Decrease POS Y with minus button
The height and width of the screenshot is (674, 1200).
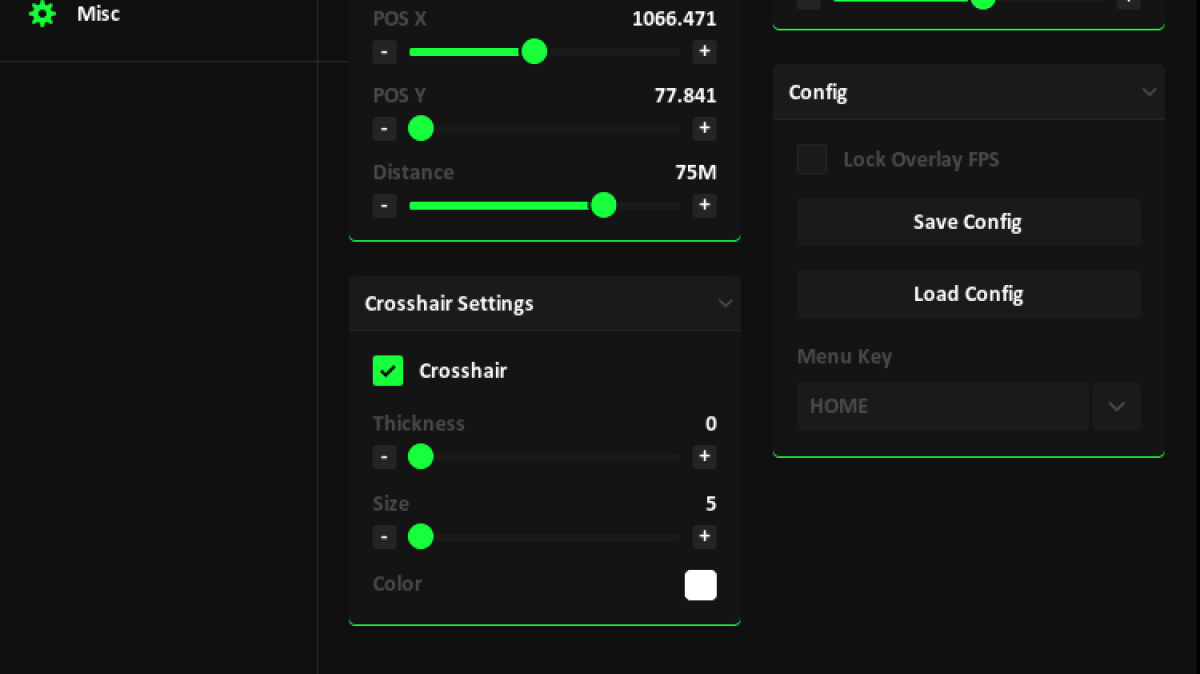pyautogui.click(x=385, y=128)
